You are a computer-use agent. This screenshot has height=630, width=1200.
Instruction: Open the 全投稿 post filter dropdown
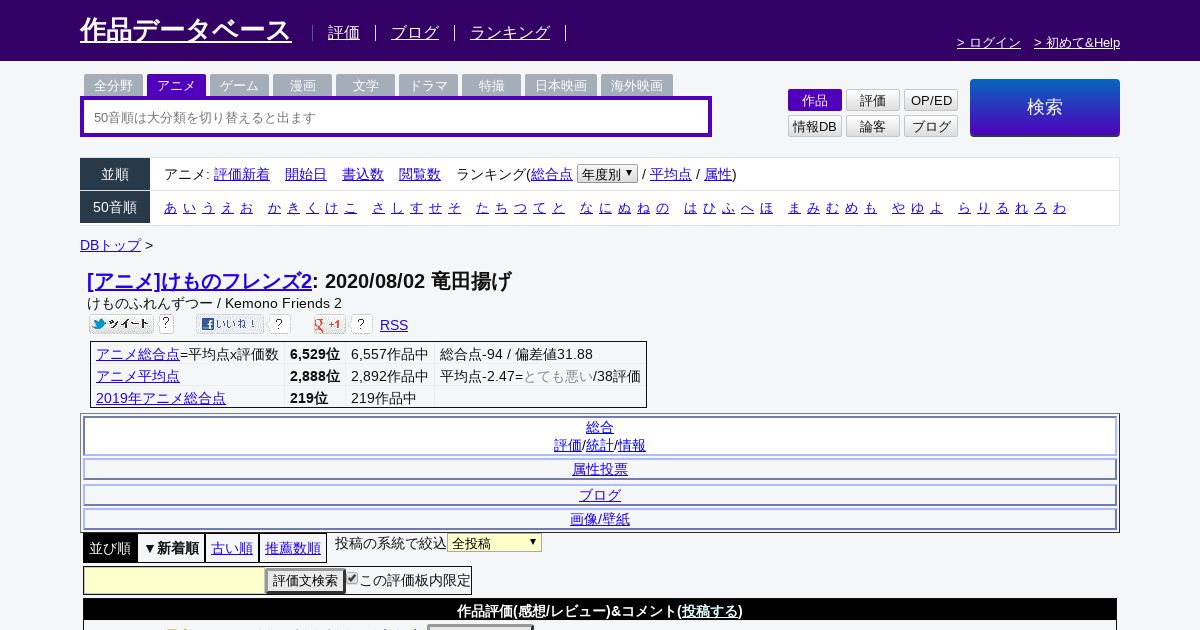(x=494, y=543)
